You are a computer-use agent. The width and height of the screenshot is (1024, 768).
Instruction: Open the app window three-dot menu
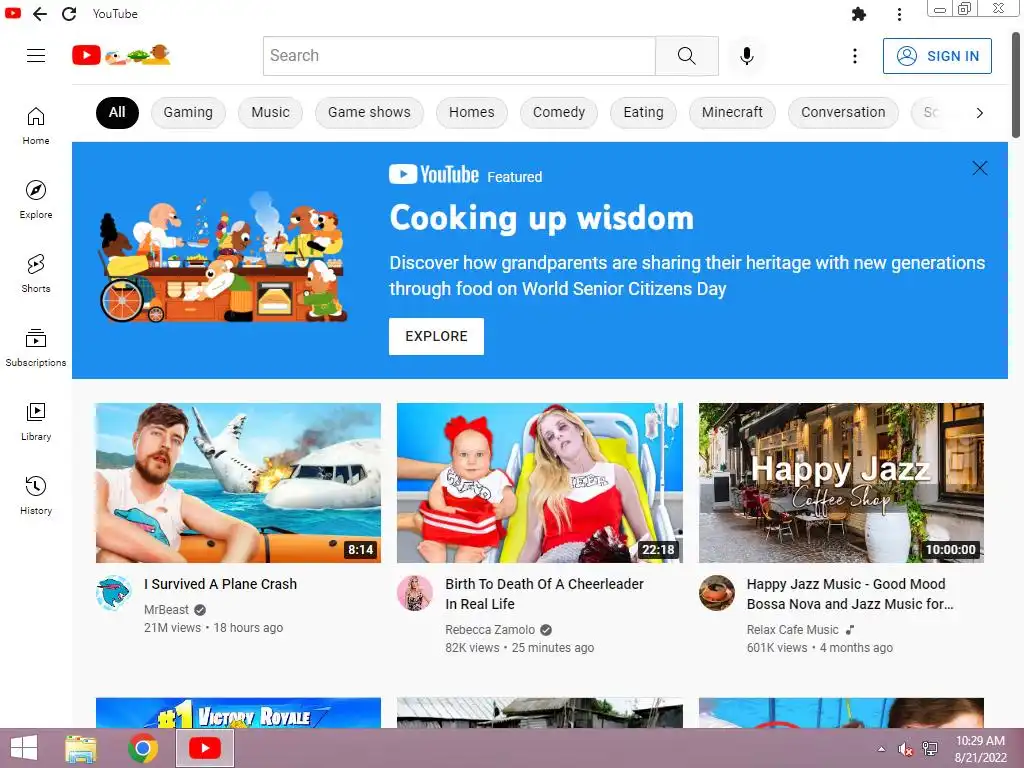pos(899,14)
